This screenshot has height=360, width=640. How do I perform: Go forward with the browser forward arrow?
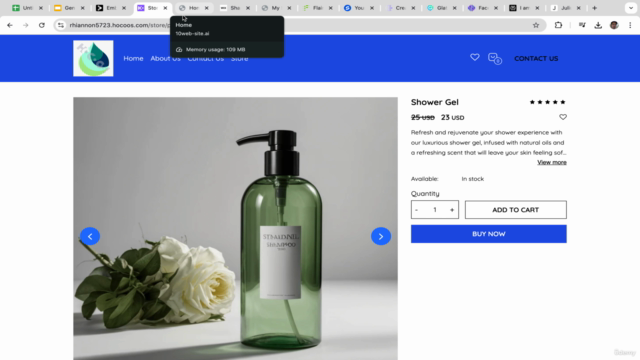pyautogui.click(x=26, y=25)
